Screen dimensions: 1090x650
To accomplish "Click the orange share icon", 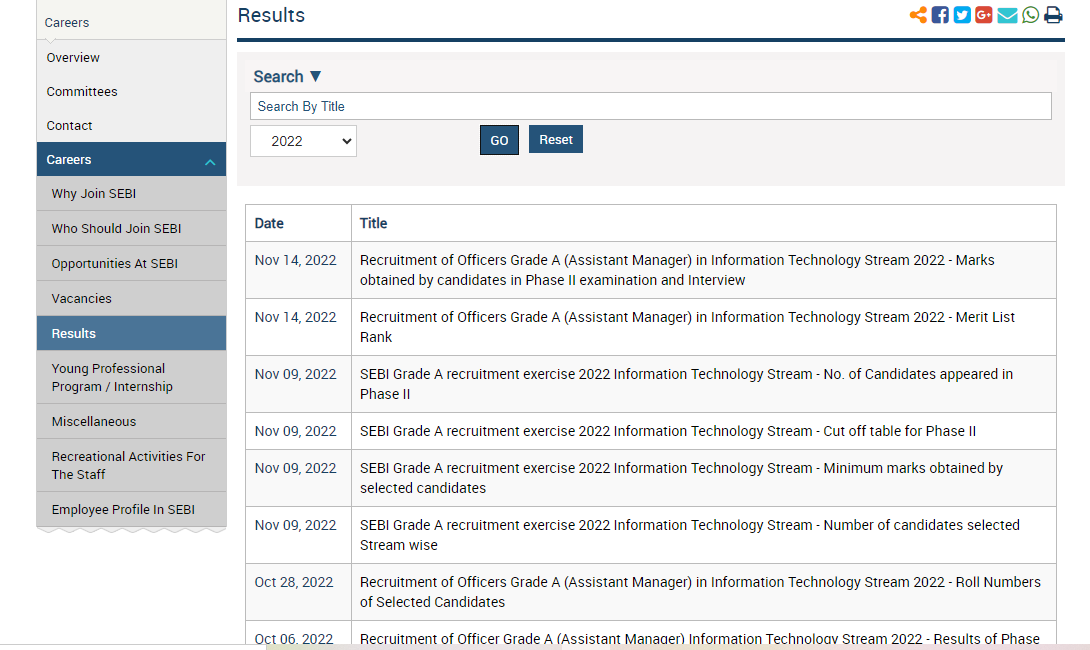I will point(918,15).
